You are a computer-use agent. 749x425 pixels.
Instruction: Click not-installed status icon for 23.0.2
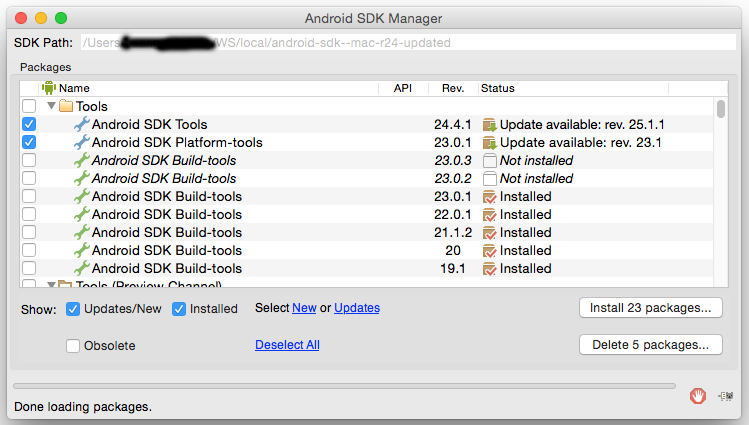click(490, 179)
